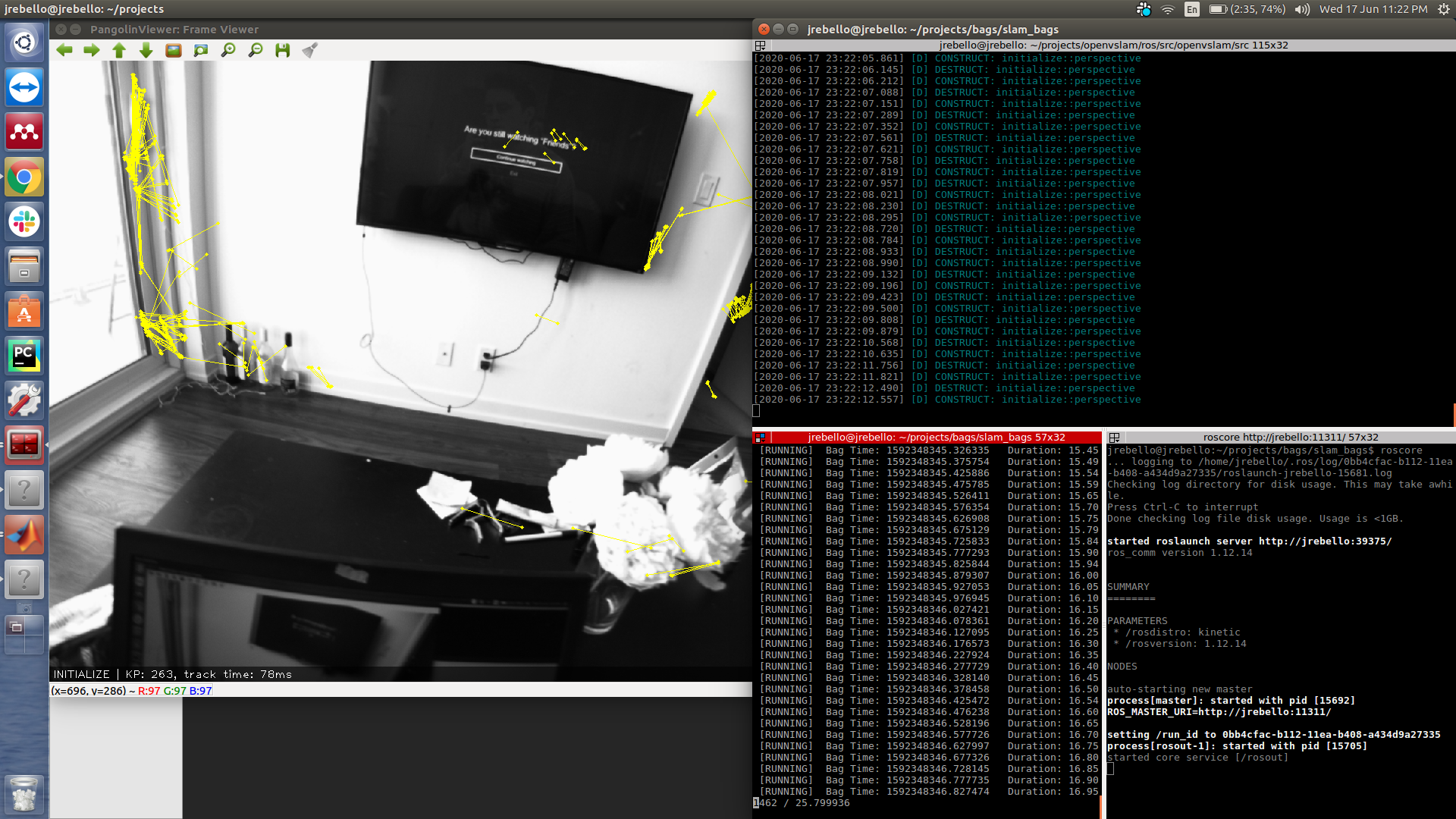1456x819 pixels.
Task: Launch Slack from the dock
Action: [x=24, y=221]
